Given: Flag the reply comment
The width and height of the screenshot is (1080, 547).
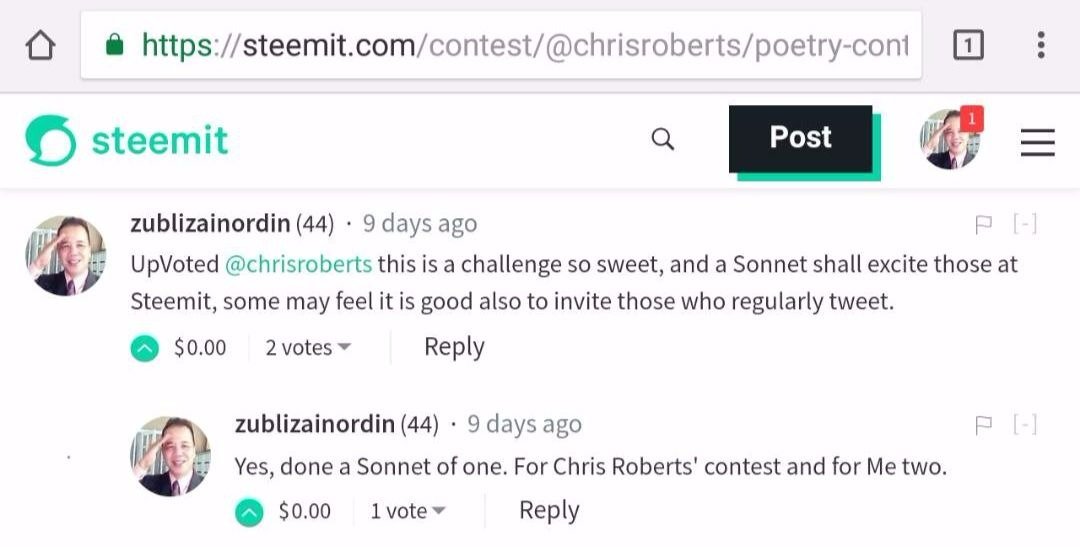Looking at the screenshot, I should (x=983, y=425).
